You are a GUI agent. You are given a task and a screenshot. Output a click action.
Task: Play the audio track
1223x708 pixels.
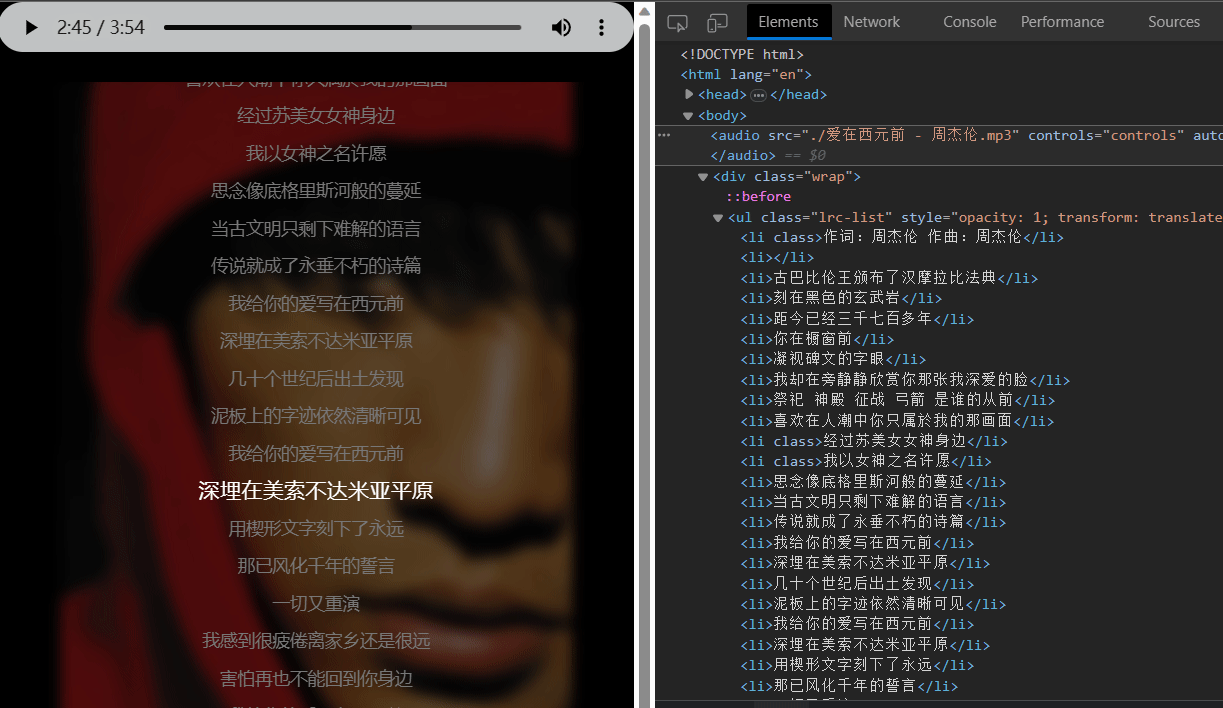coord(31,27)
